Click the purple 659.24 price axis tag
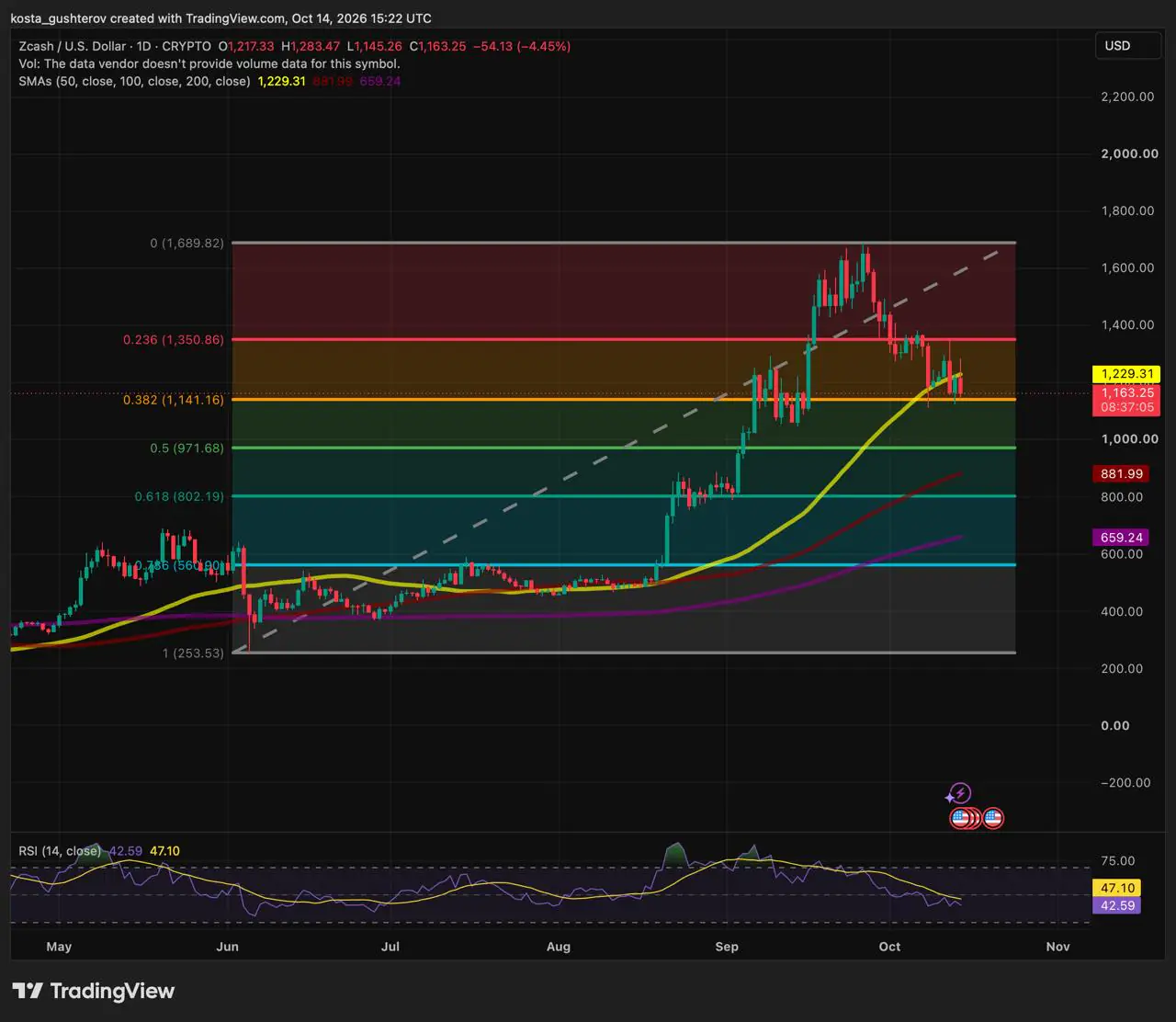Image resolution: width=1176 pixels, height=1022 pixels. (1123, 538)
